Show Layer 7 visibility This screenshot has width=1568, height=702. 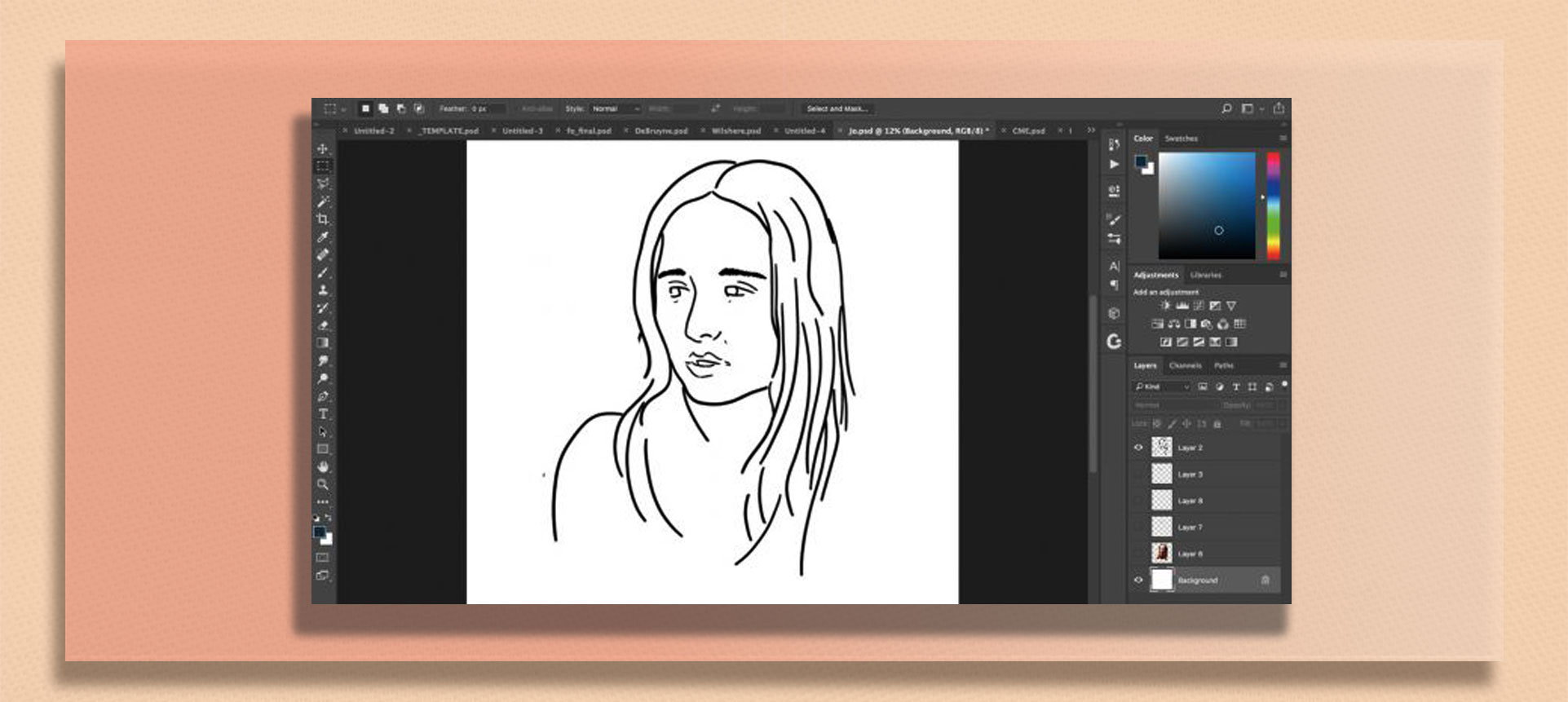coord(1138,527)
